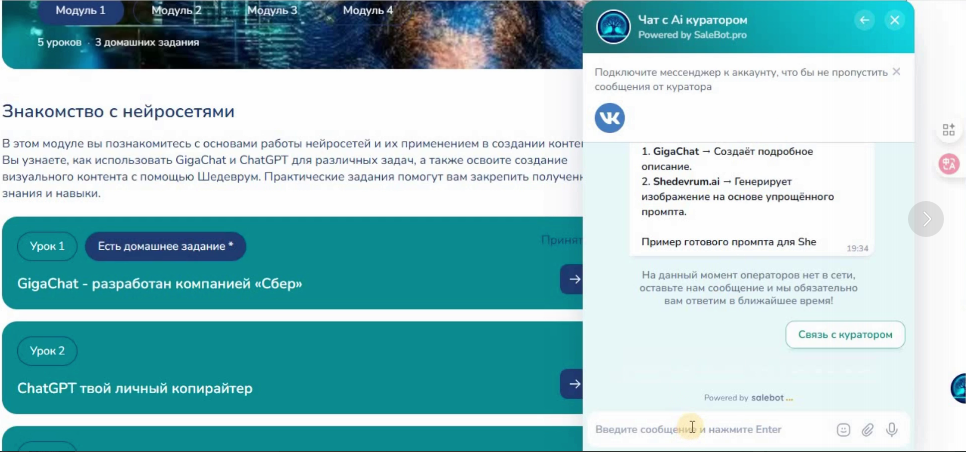The image size is (966, 452).
Task: Click the Powered by SaleBot.pro header text
Action: pyautogui.click(x=692, y=35)
